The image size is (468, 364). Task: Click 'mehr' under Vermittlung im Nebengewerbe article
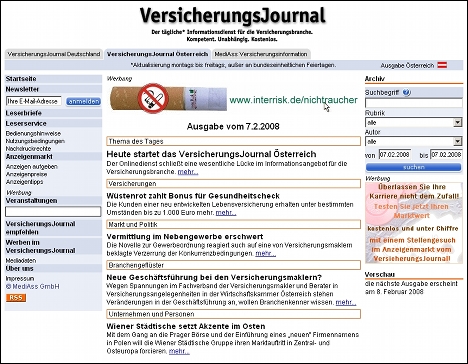pos(266,254)
